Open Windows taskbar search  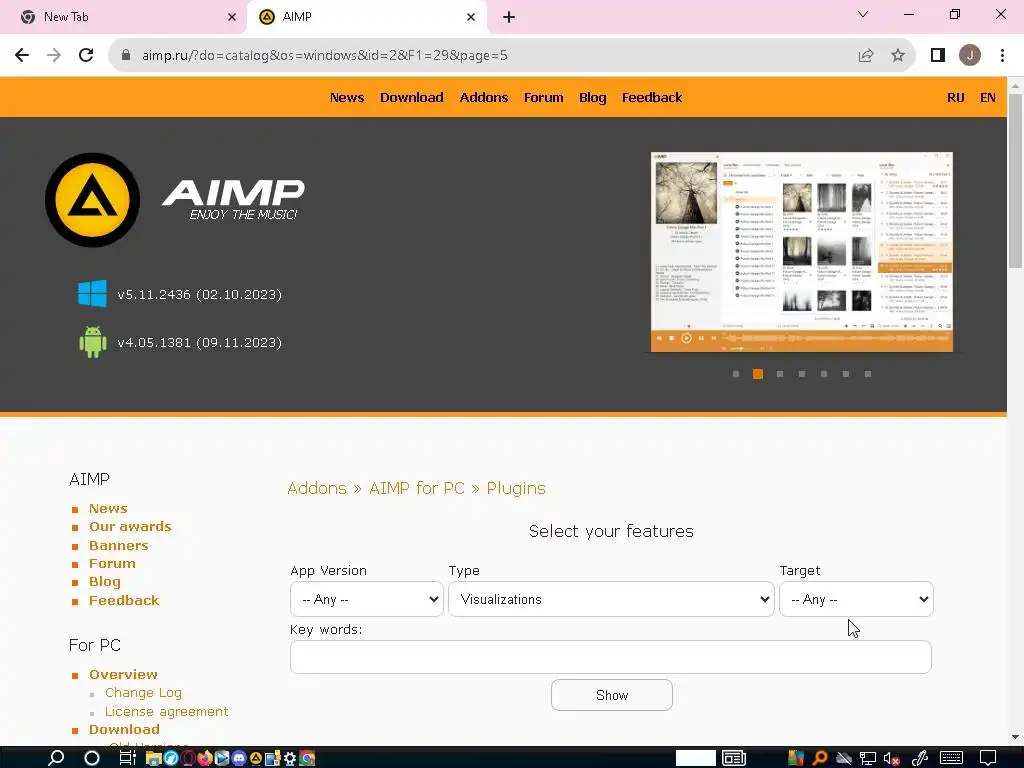tap(56, 758)
